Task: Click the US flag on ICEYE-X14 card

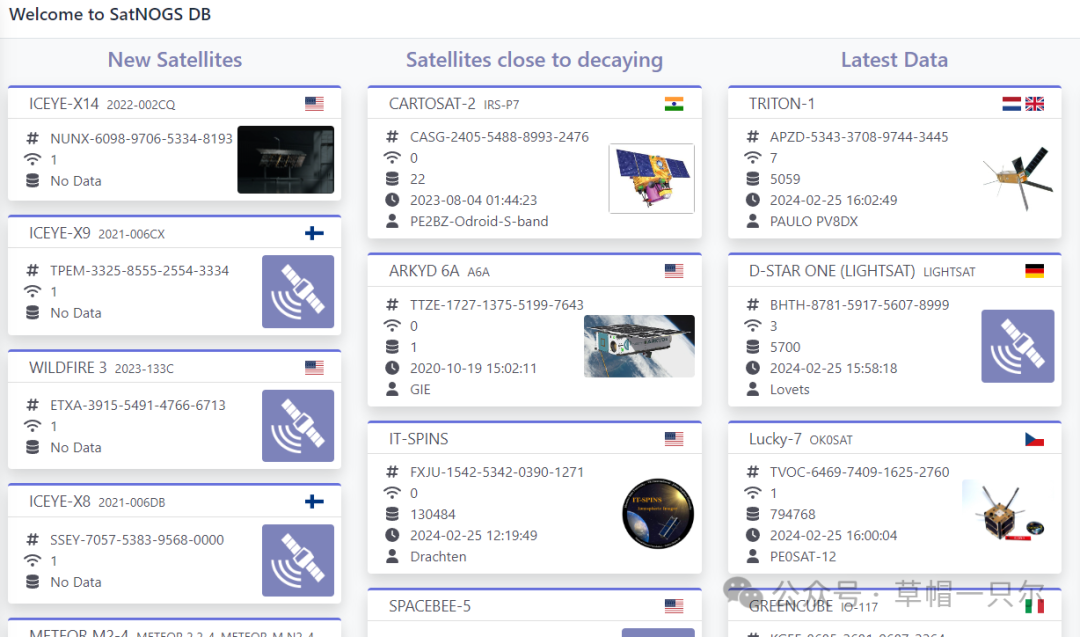Action: click(x=314, y=103)
